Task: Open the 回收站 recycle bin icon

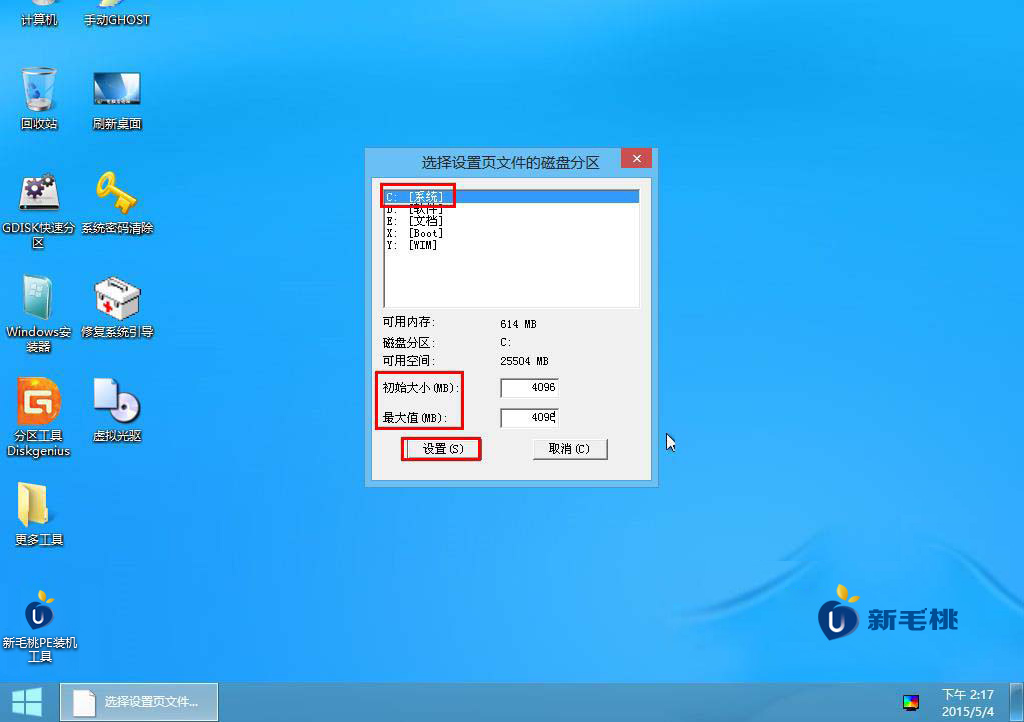Action: tap(39, 93)
